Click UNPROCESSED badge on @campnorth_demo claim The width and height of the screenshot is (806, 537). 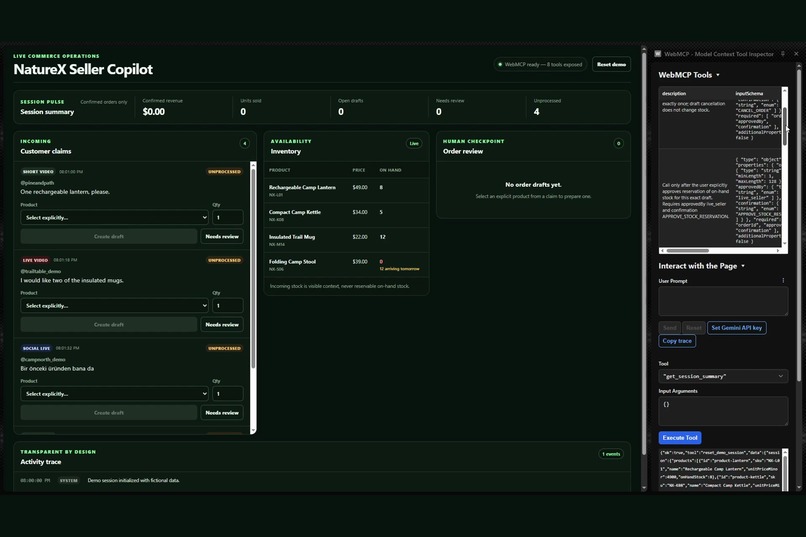coord(224,348)
